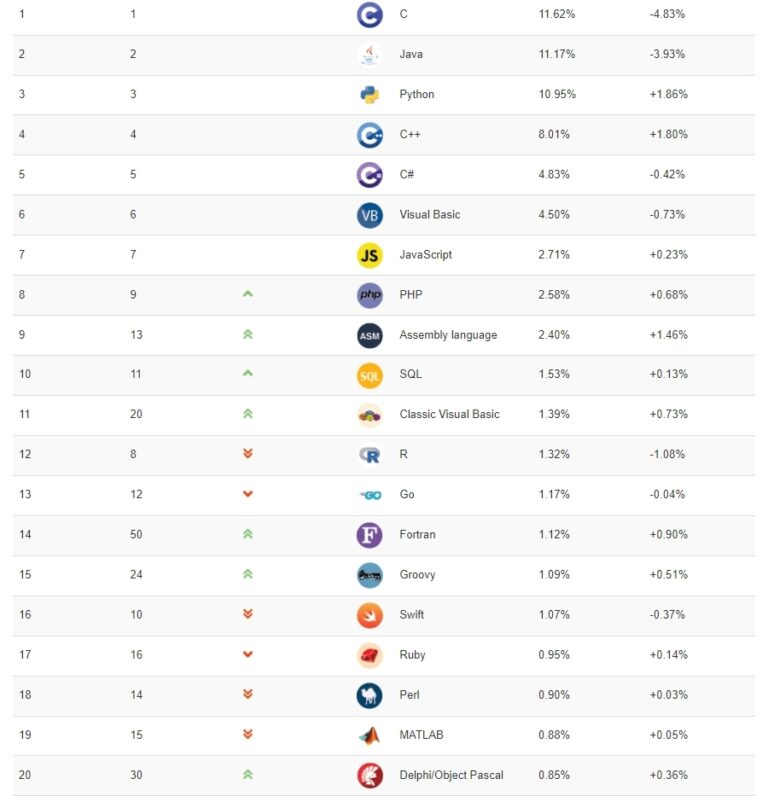Click the purple PHP logo icon
The height and width of the screenshot is (796, 768).
pyautogui.click(x=370, y=295)
